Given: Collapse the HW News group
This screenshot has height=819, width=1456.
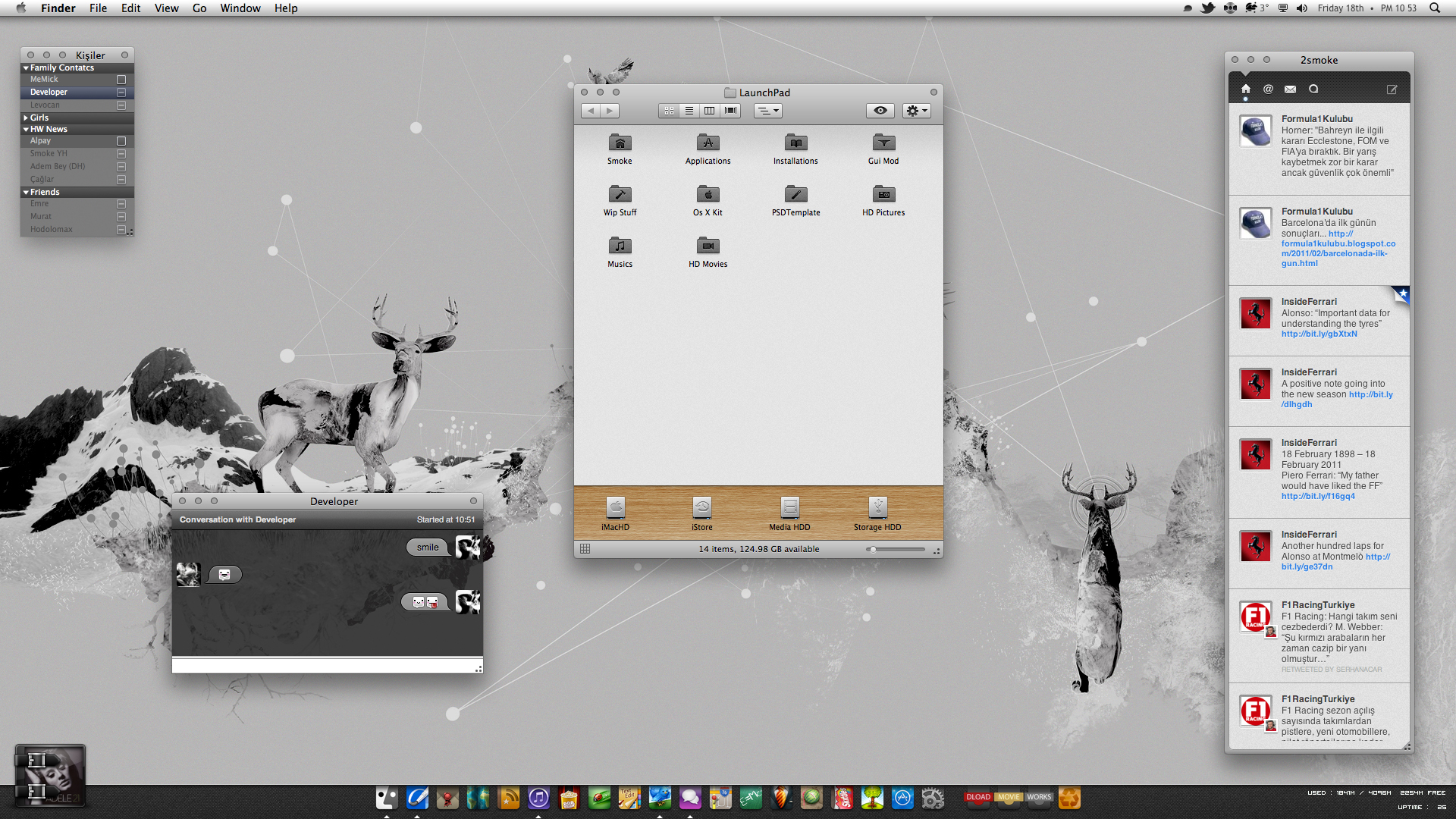Looking at the screenshot, I should pyautogui.click(x=26, y=130).
